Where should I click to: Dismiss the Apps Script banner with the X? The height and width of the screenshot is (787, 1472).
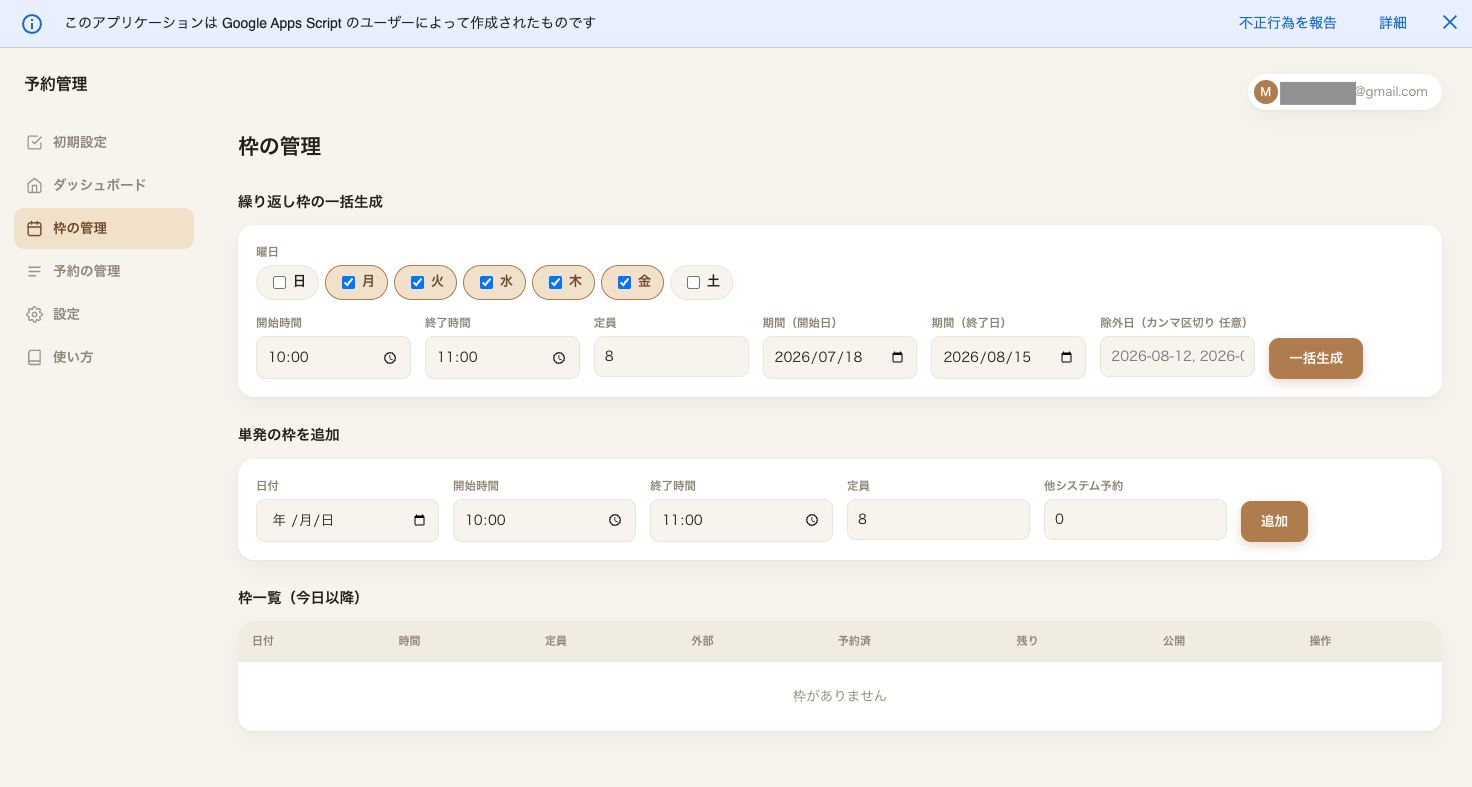click(x=1449, y=22)
